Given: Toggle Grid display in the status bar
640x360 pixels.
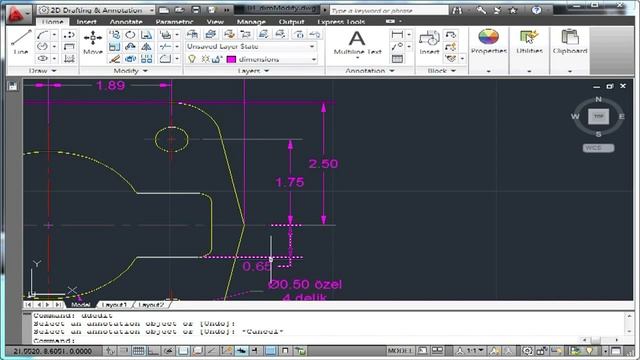Looking at the screenshot, I should point(139,351).
